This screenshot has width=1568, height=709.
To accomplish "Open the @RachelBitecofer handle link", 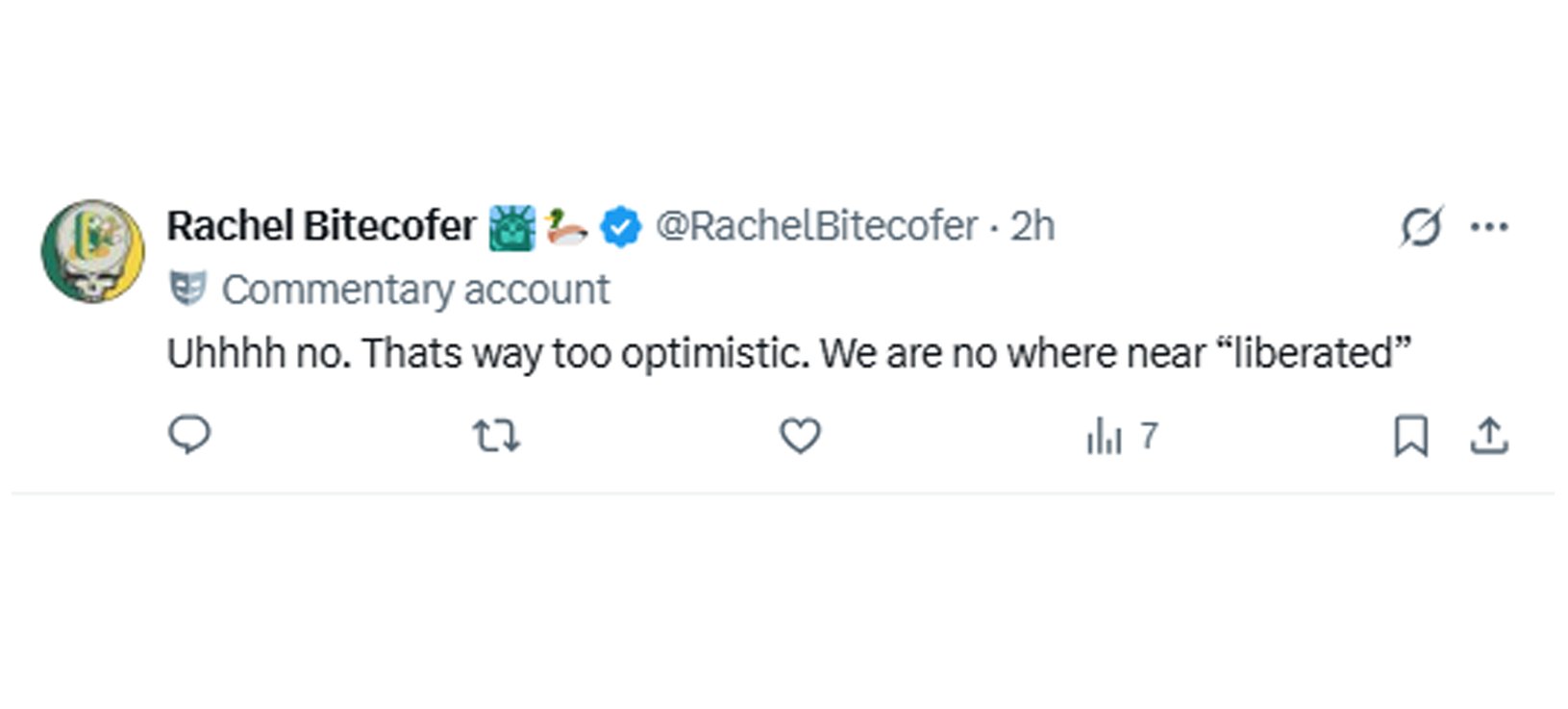I will [x=816, y=226].
